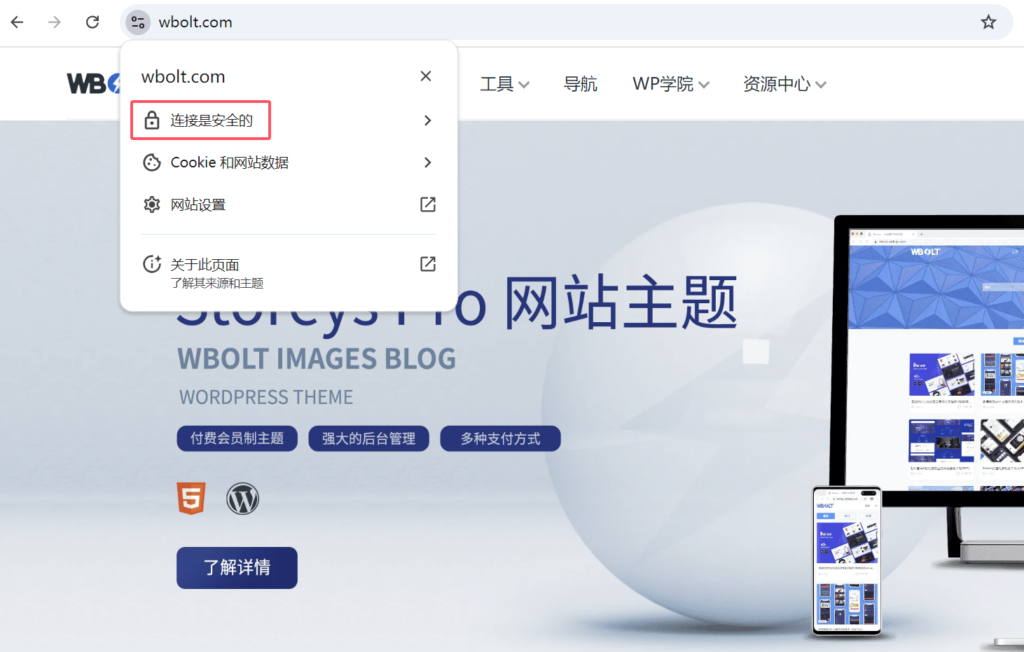Image resolution: width=1024 pixels, height=652 pixels.
Task: Click the cookie icon in the popup
Action: click(152, 163)
